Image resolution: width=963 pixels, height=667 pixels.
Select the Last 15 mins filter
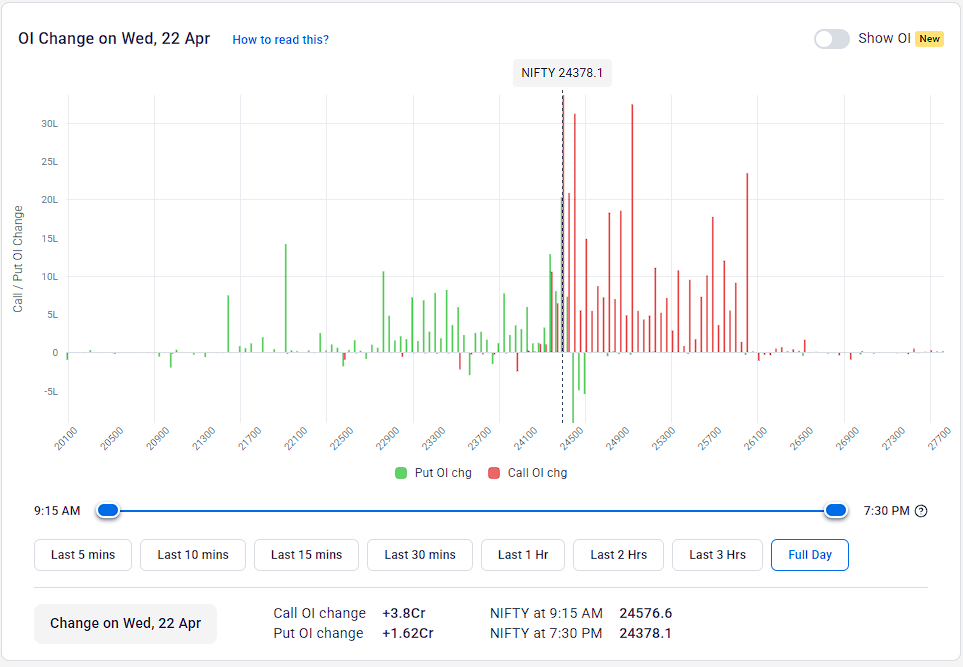[306, 554]
